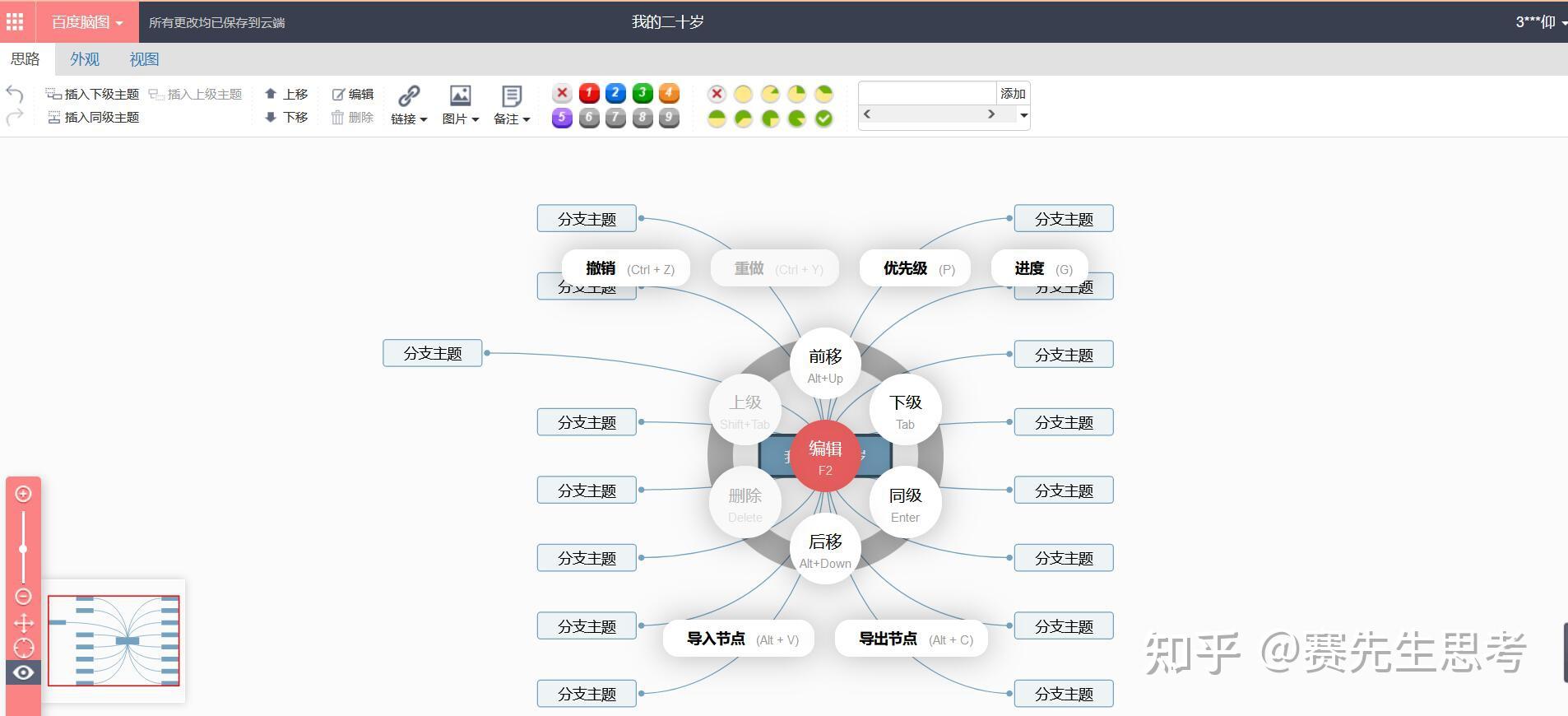Click 撤销 (Ctrl+Z) popup button
The width and height of the screenshot is (1568, 716).
[x=626, y=268]
